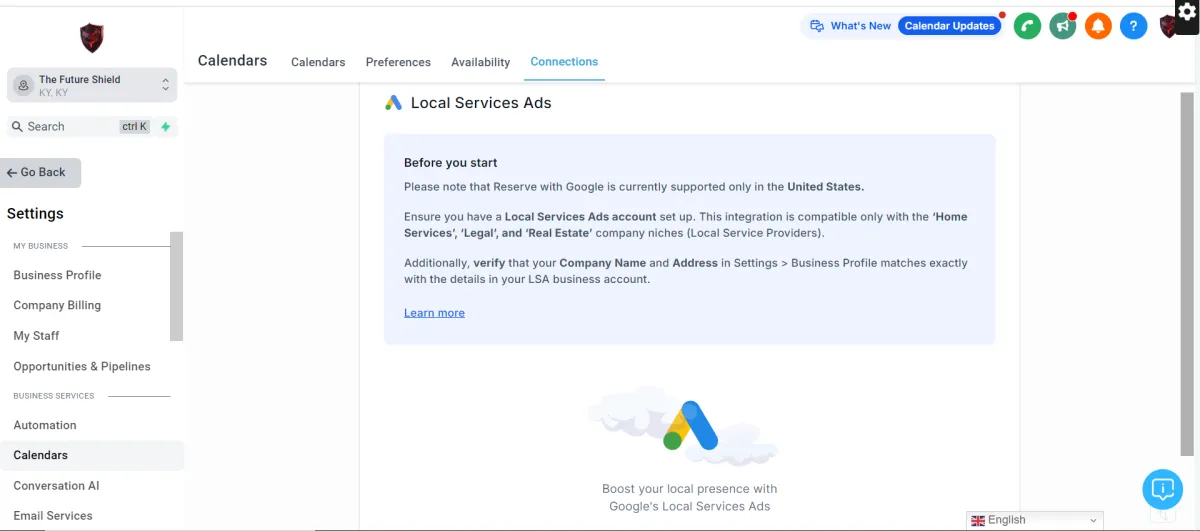
Task: Open Conversation AI settings
Action: [56, 486]
